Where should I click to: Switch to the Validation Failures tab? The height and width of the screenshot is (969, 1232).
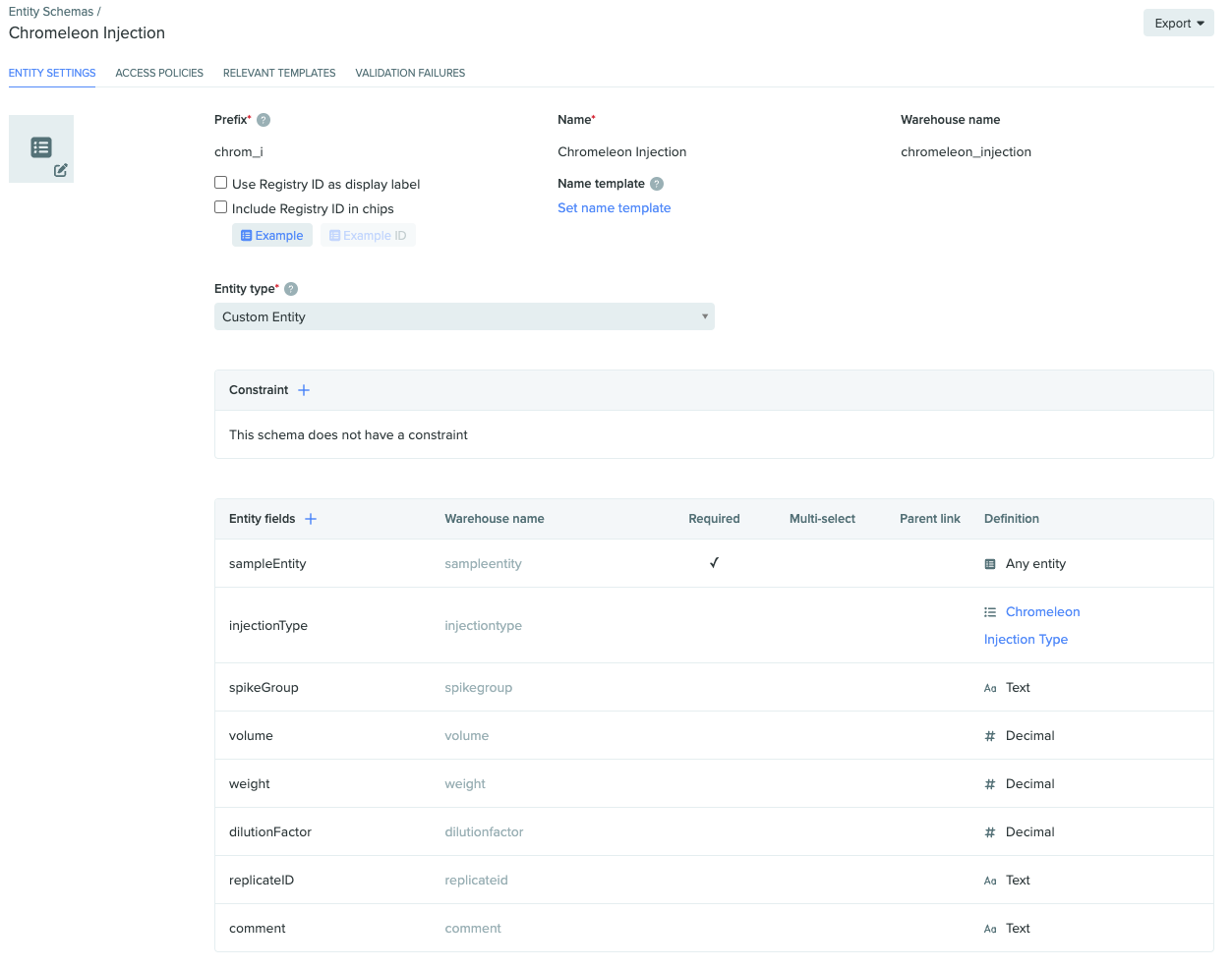point(410,73)
